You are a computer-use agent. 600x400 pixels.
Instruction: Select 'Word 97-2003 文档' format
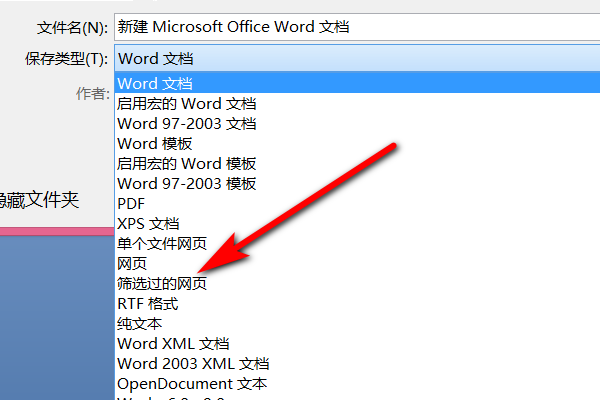(x=357, y=123)
